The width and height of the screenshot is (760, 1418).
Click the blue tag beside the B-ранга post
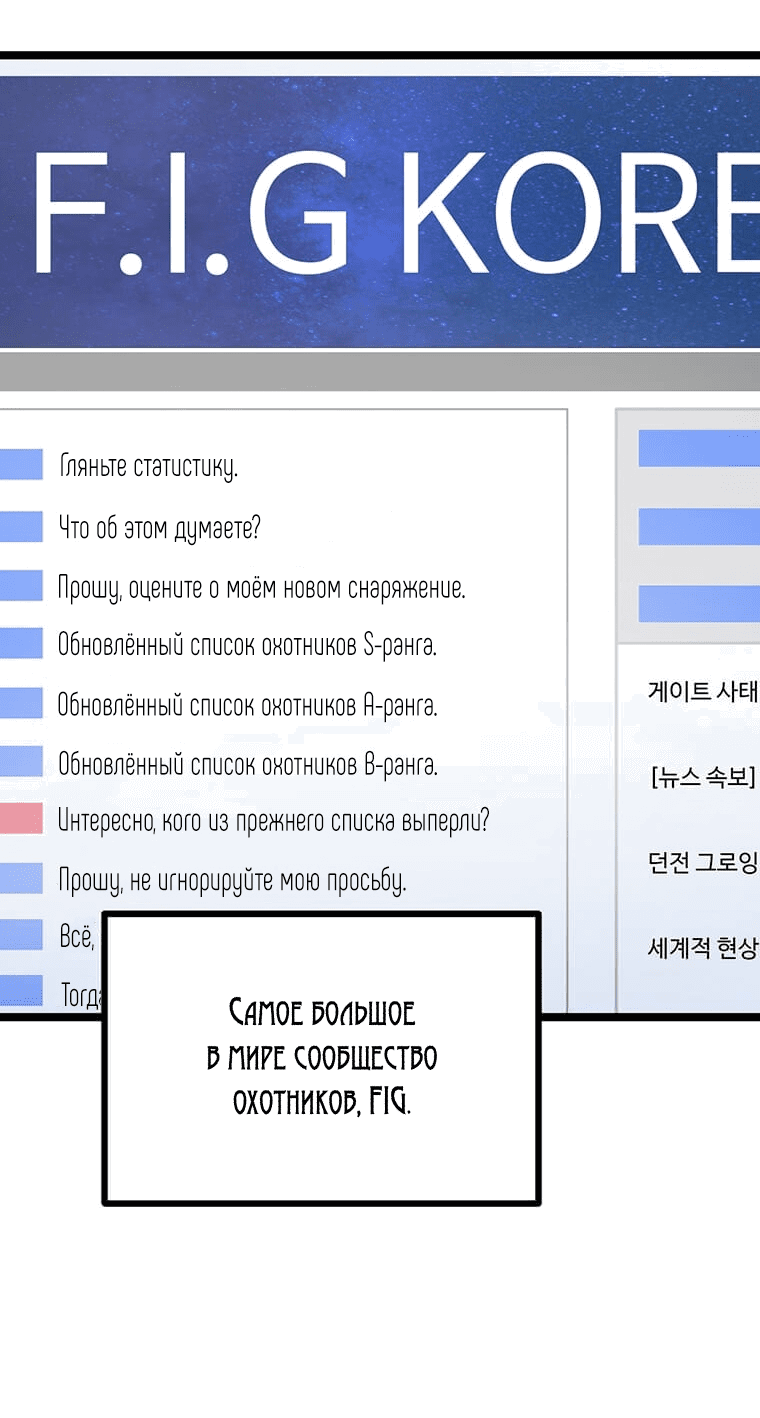pos(21,762)
